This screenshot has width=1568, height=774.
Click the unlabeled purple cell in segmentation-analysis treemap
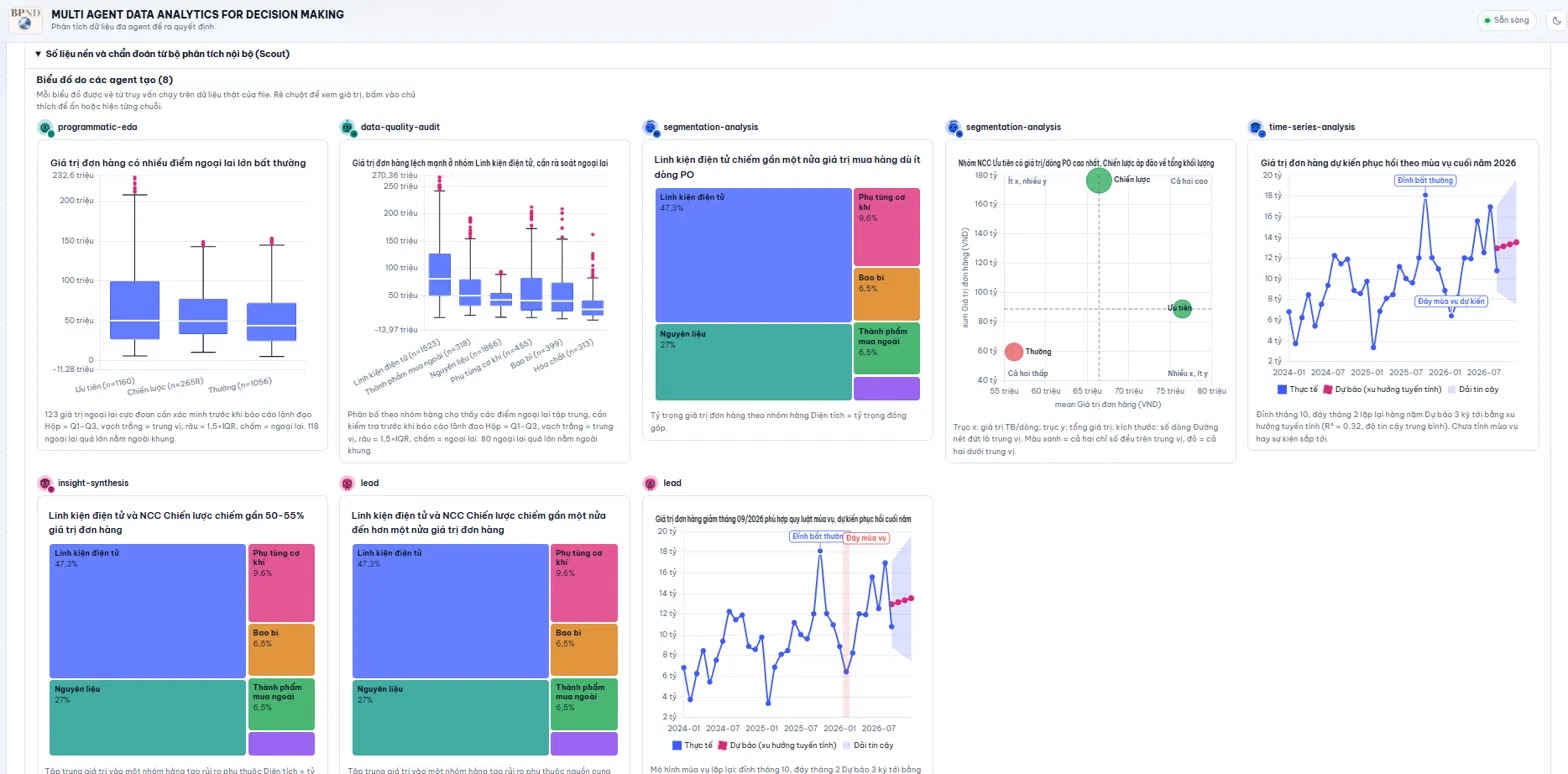pyautogui.click(x=887, y=388)
